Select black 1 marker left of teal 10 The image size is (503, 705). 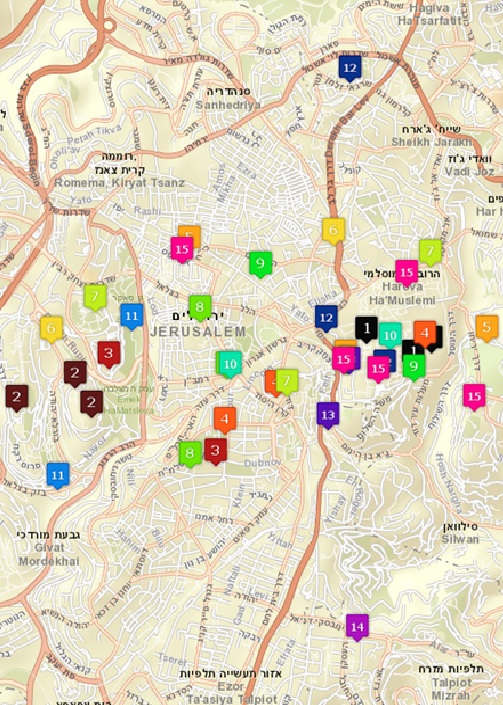[366, 329]
